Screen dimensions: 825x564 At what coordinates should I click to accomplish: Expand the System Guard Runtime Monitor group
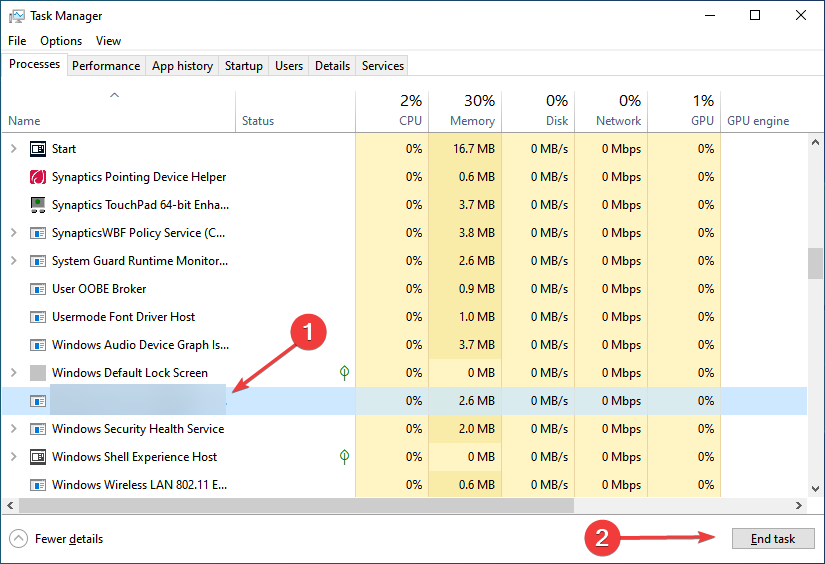(14, 260)
